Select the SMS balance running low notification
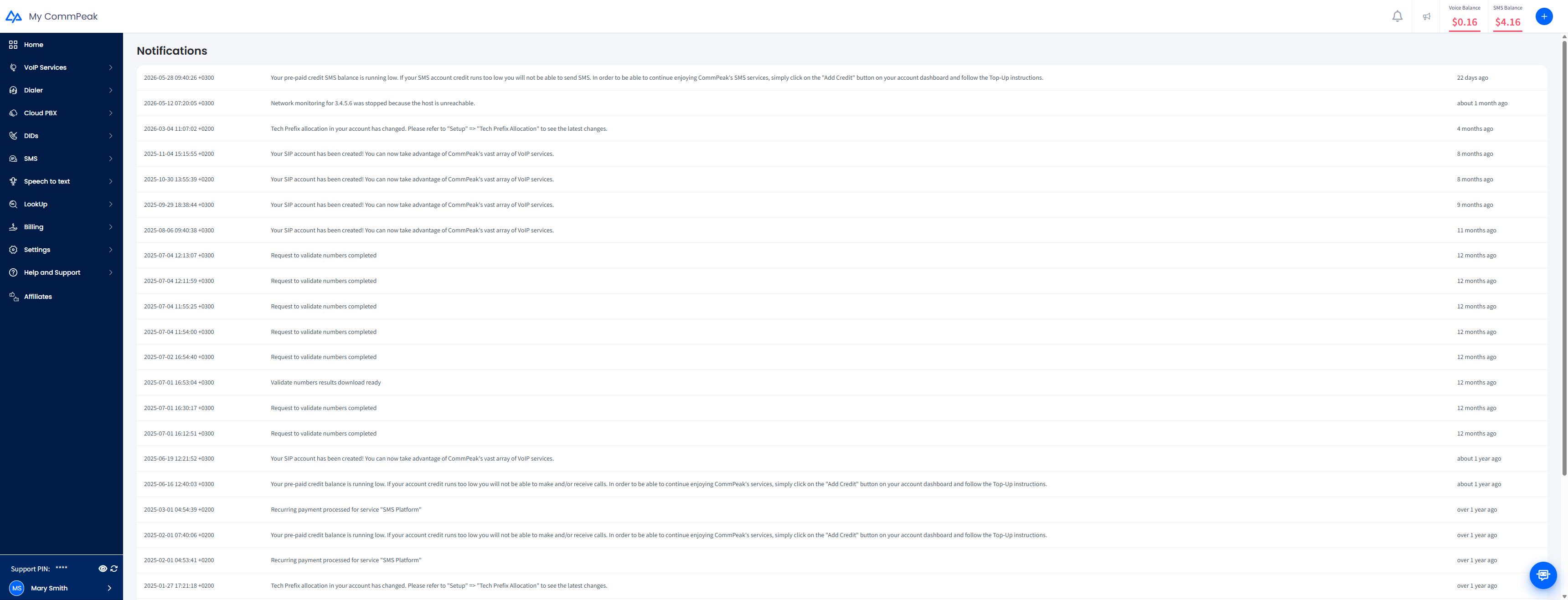 pos(657,78)
